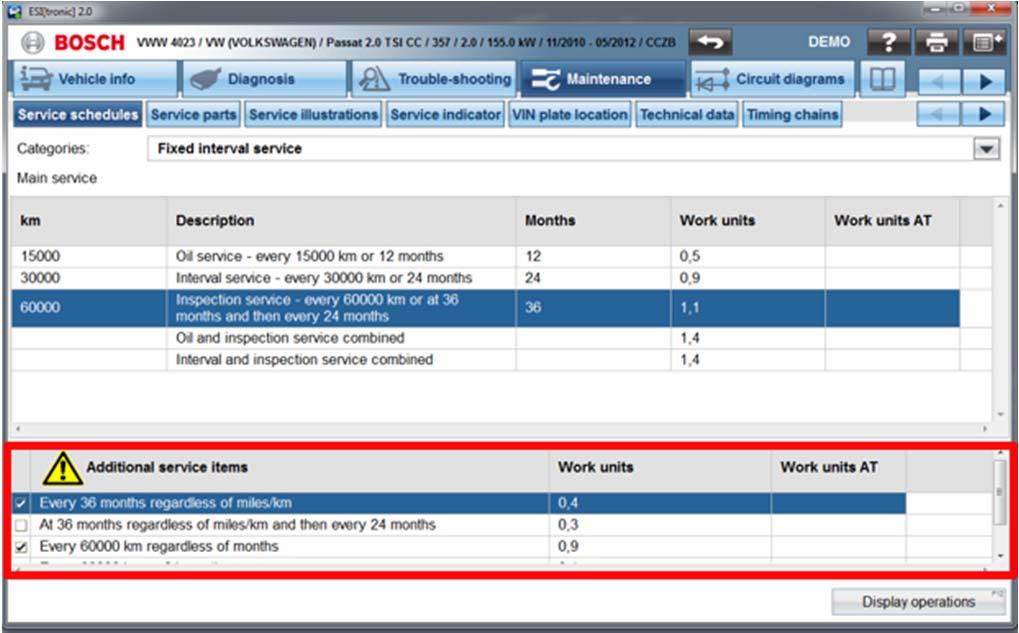Select Interval and inspection service combined row
This screenshot has height=633, width=1019.
coord(485,359)
